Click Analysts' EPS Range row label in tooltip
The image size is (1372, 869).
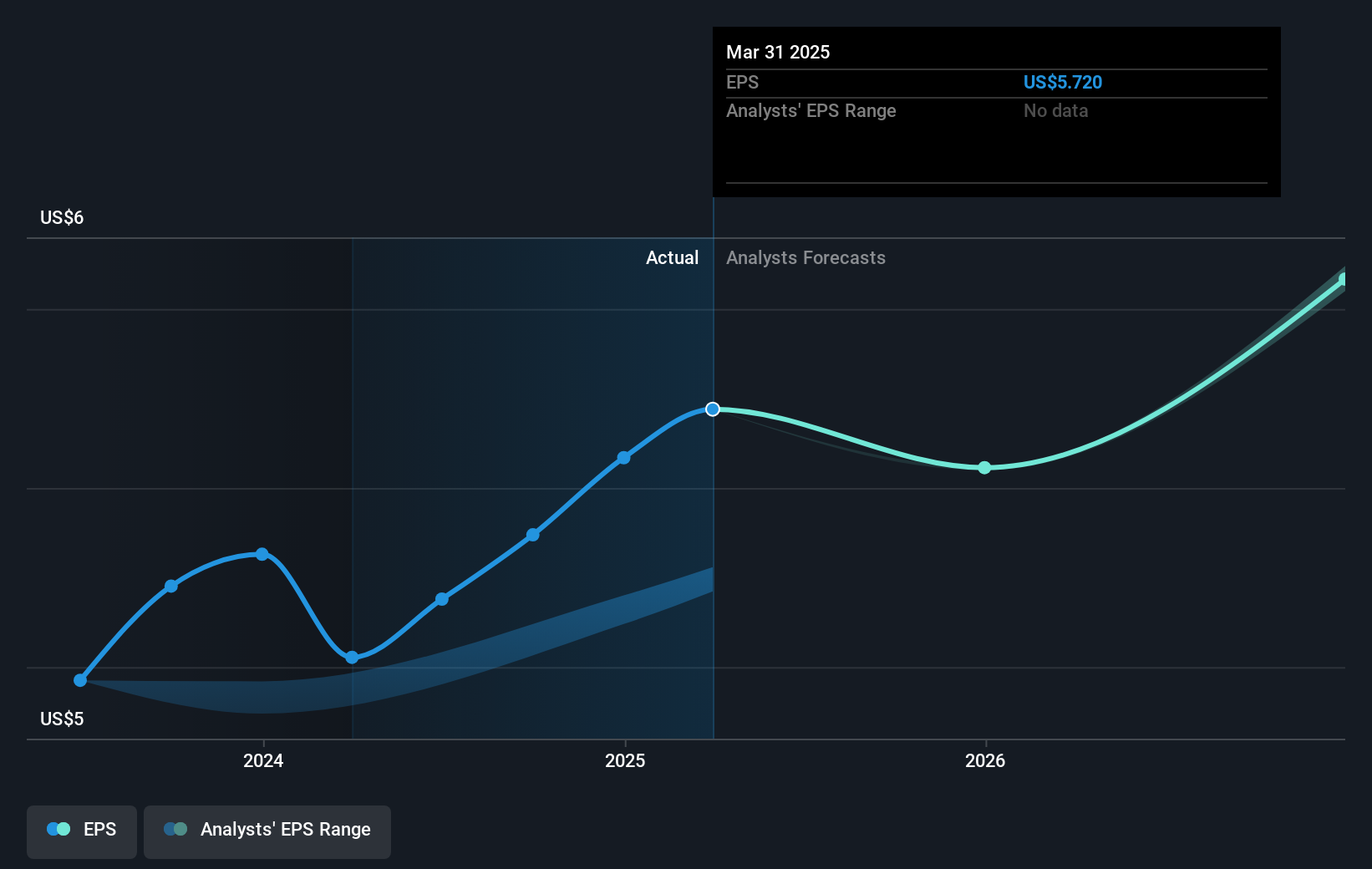[810, 110]
